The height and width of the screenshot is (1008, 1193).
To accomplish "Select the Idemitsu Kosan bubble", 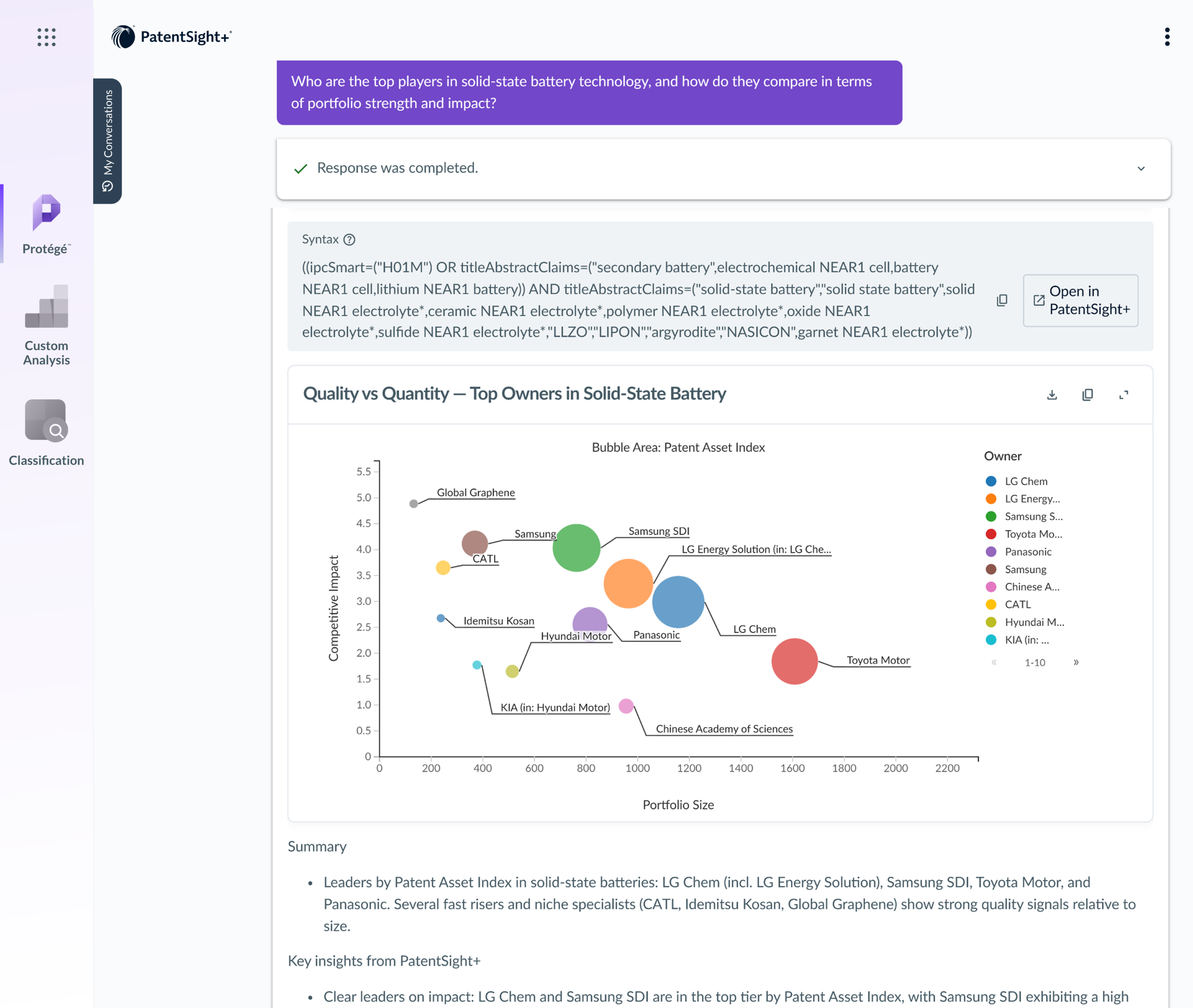I will pos(441,618).
